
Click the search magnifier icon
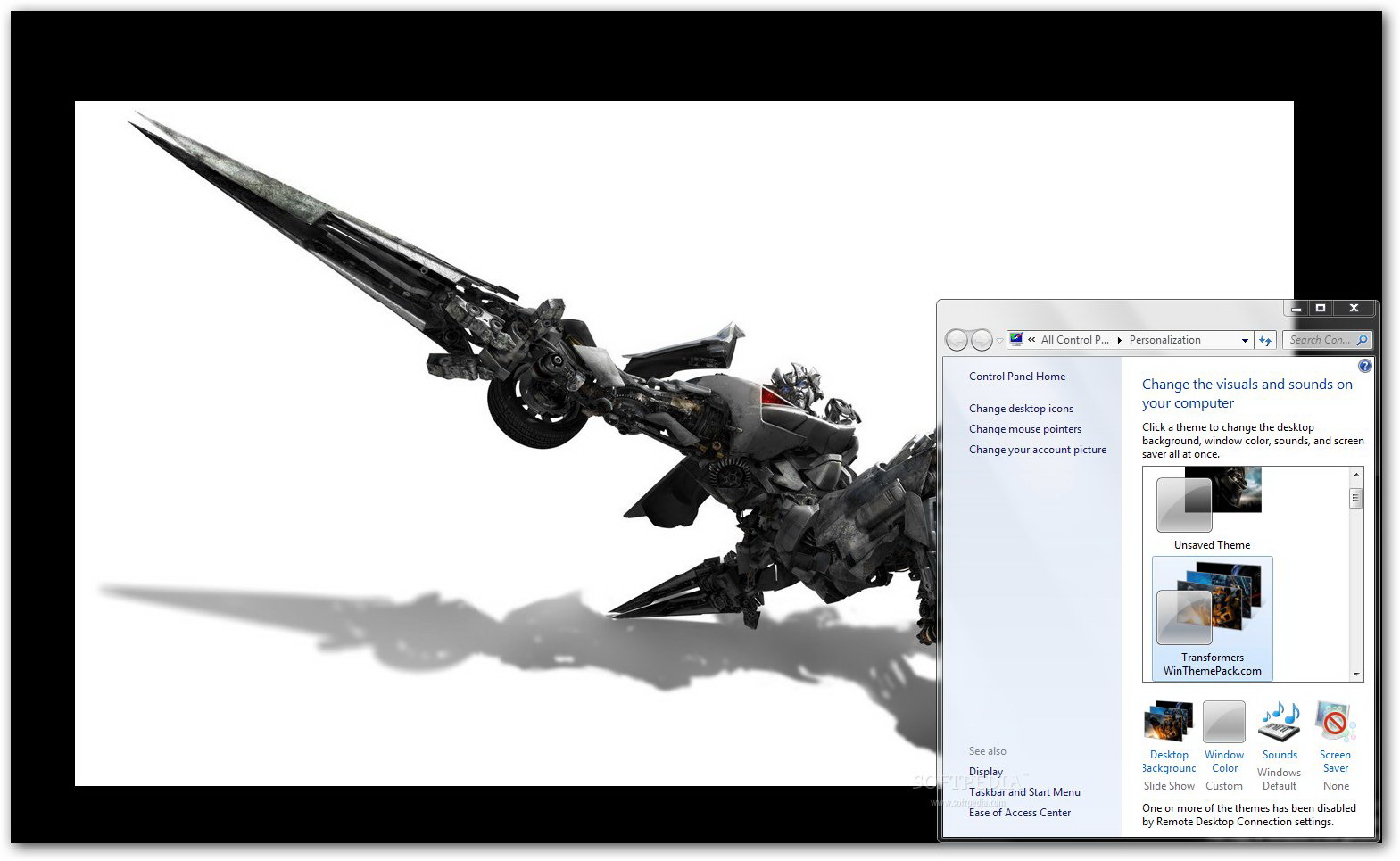coord(1362,340)
